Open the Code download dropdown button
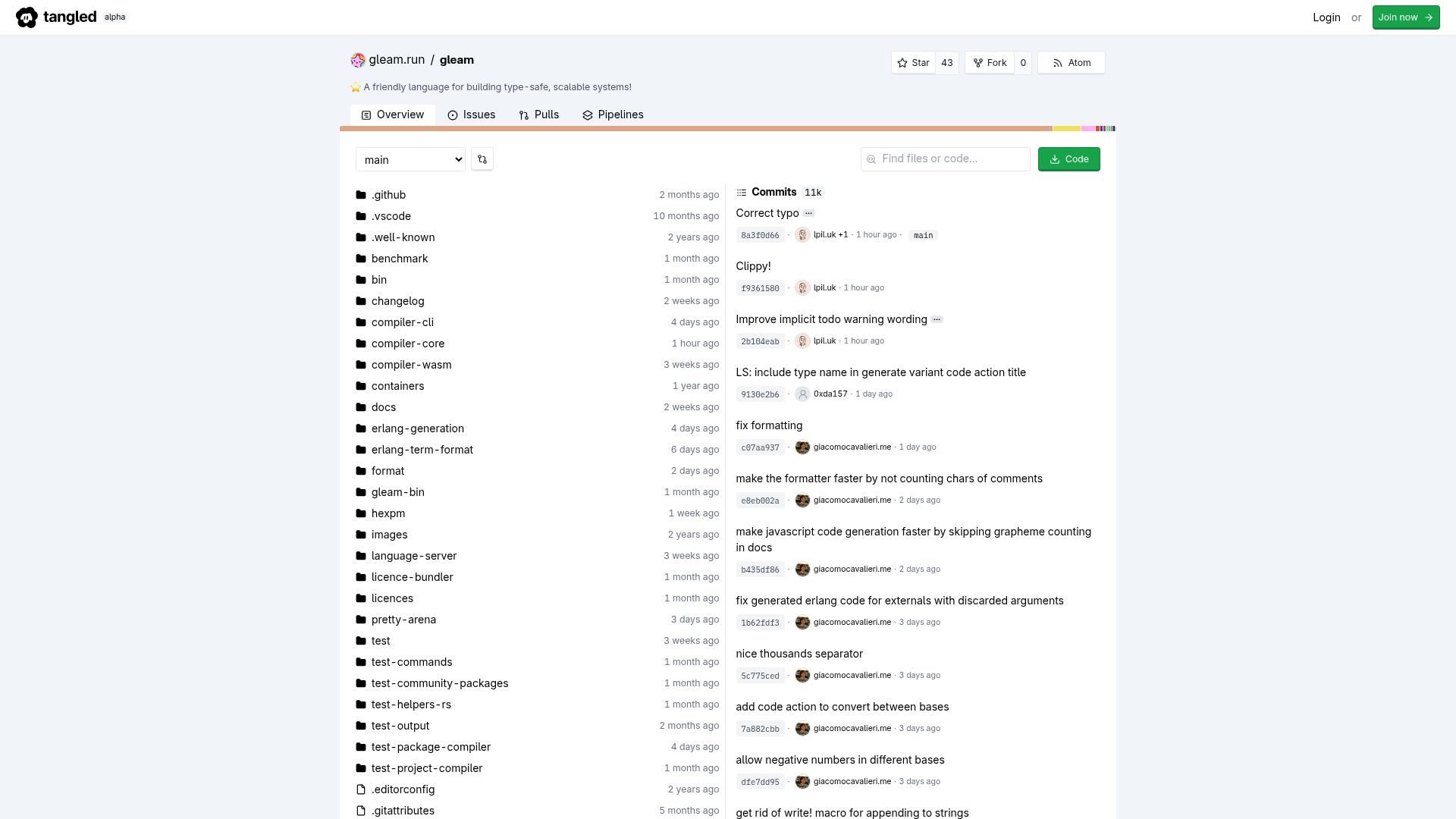Image resolution: width=1456 pixels, height=819 pixels. click(x=1068, y=159)
